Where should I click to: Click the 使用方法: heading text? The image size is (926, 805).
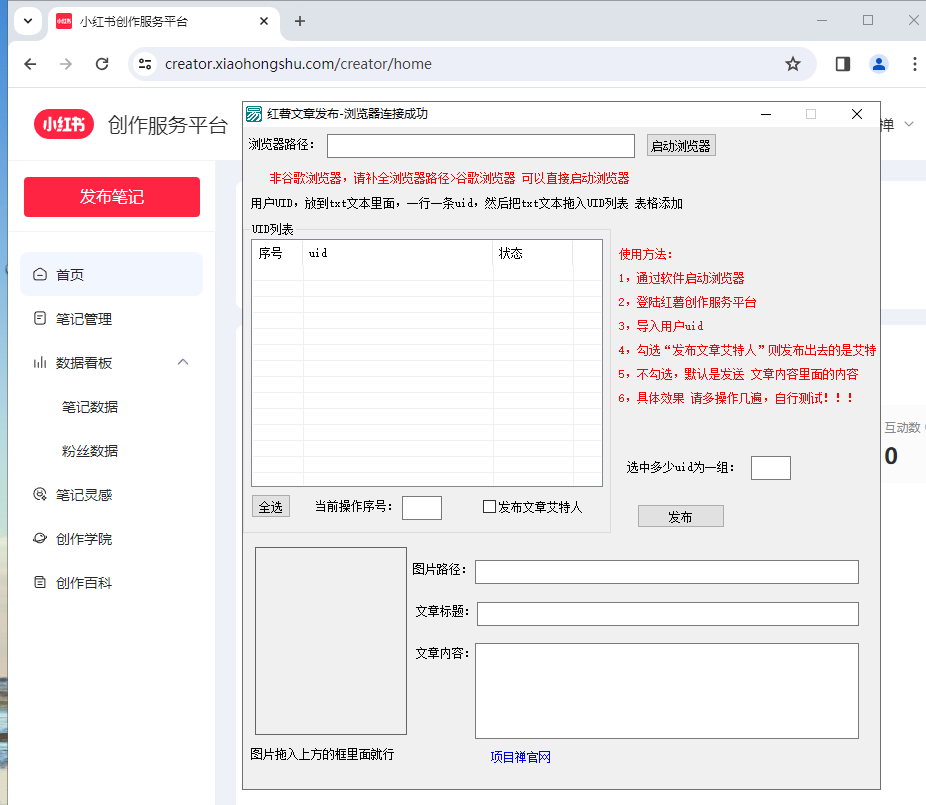coord(645,255)
